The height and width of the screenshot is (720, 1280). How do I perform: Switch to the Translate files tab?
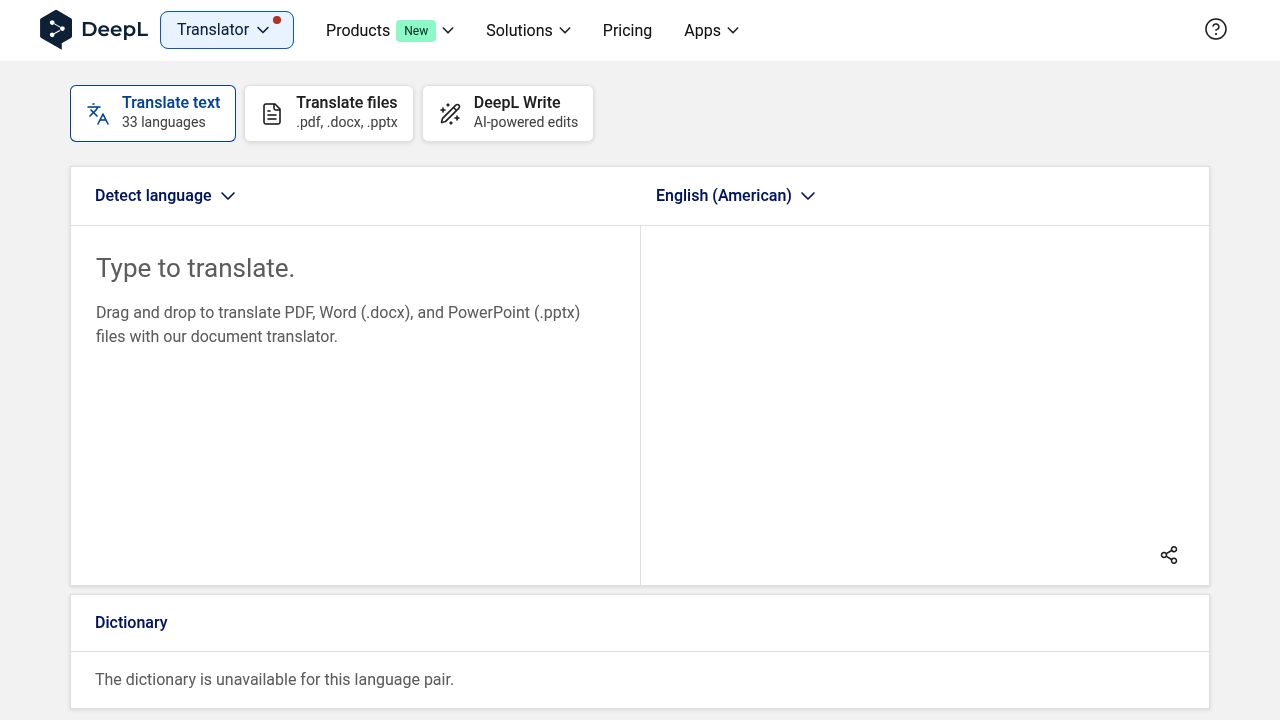tap(329, 113)
